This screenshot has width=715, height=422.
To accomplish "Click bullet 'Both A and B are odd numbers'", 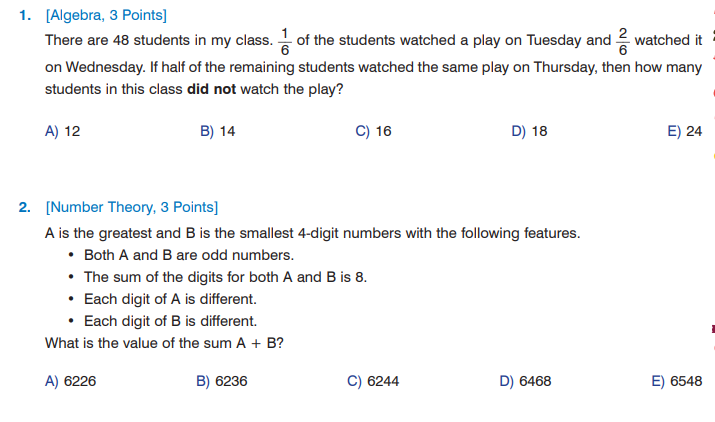I will (x=189, y=255).
